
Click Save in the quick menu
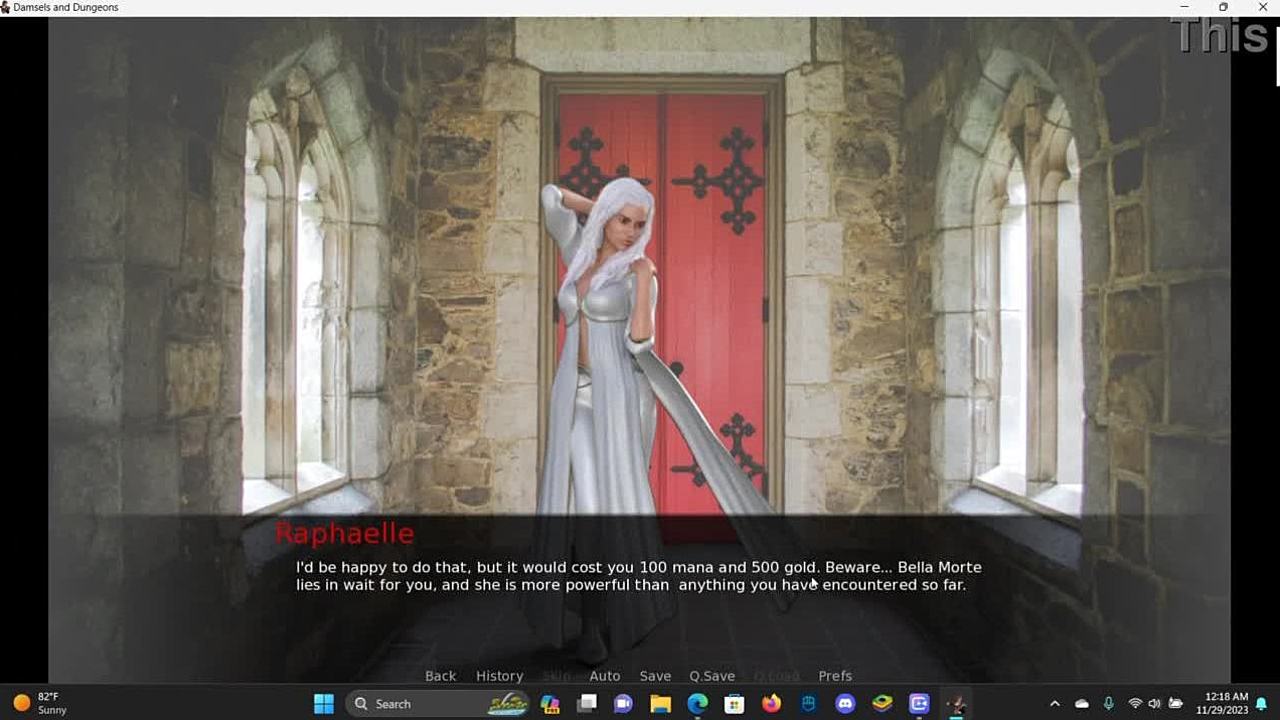(655, 676)
